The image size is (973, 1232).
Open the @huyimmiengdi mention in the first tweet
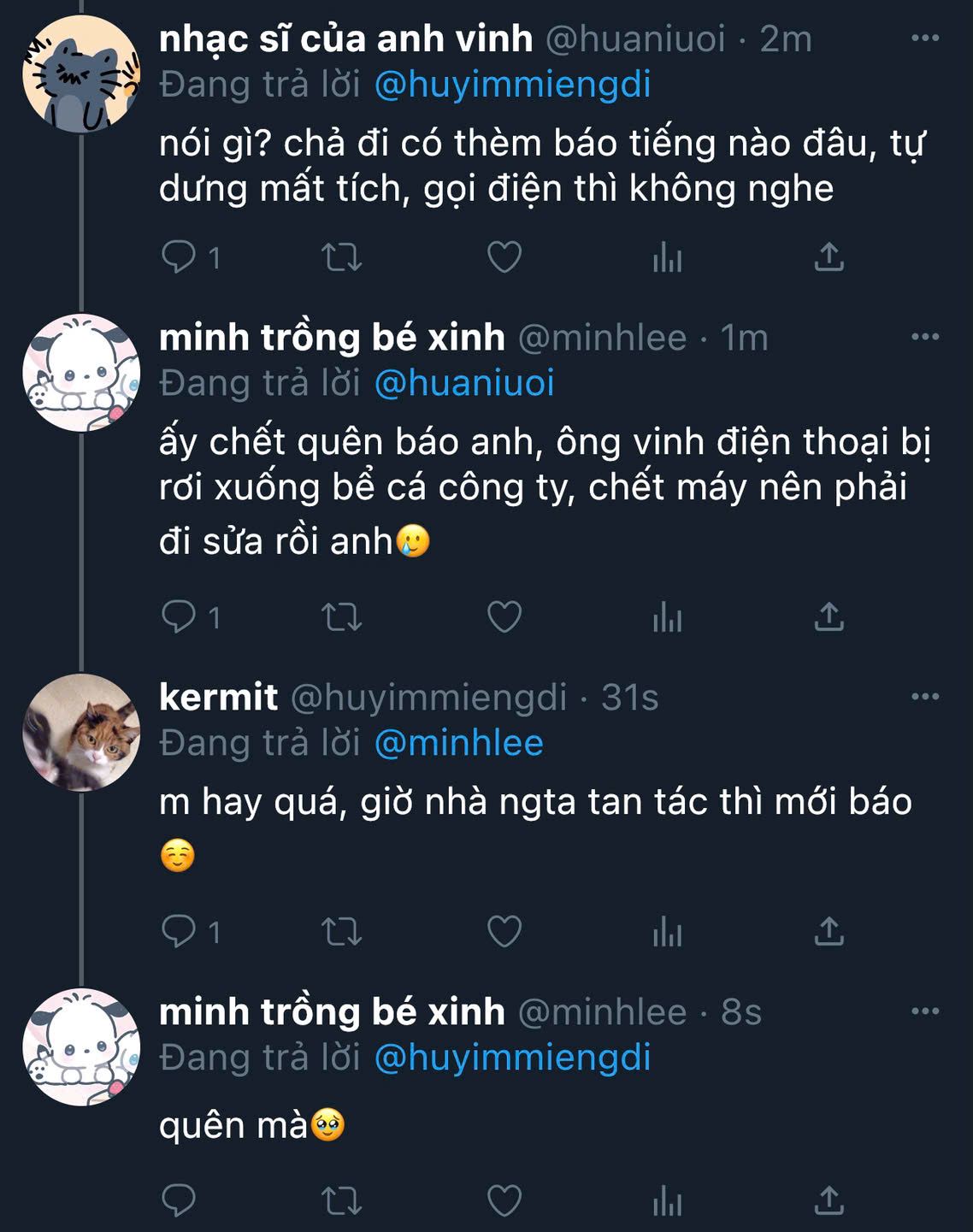pos(512,85)
